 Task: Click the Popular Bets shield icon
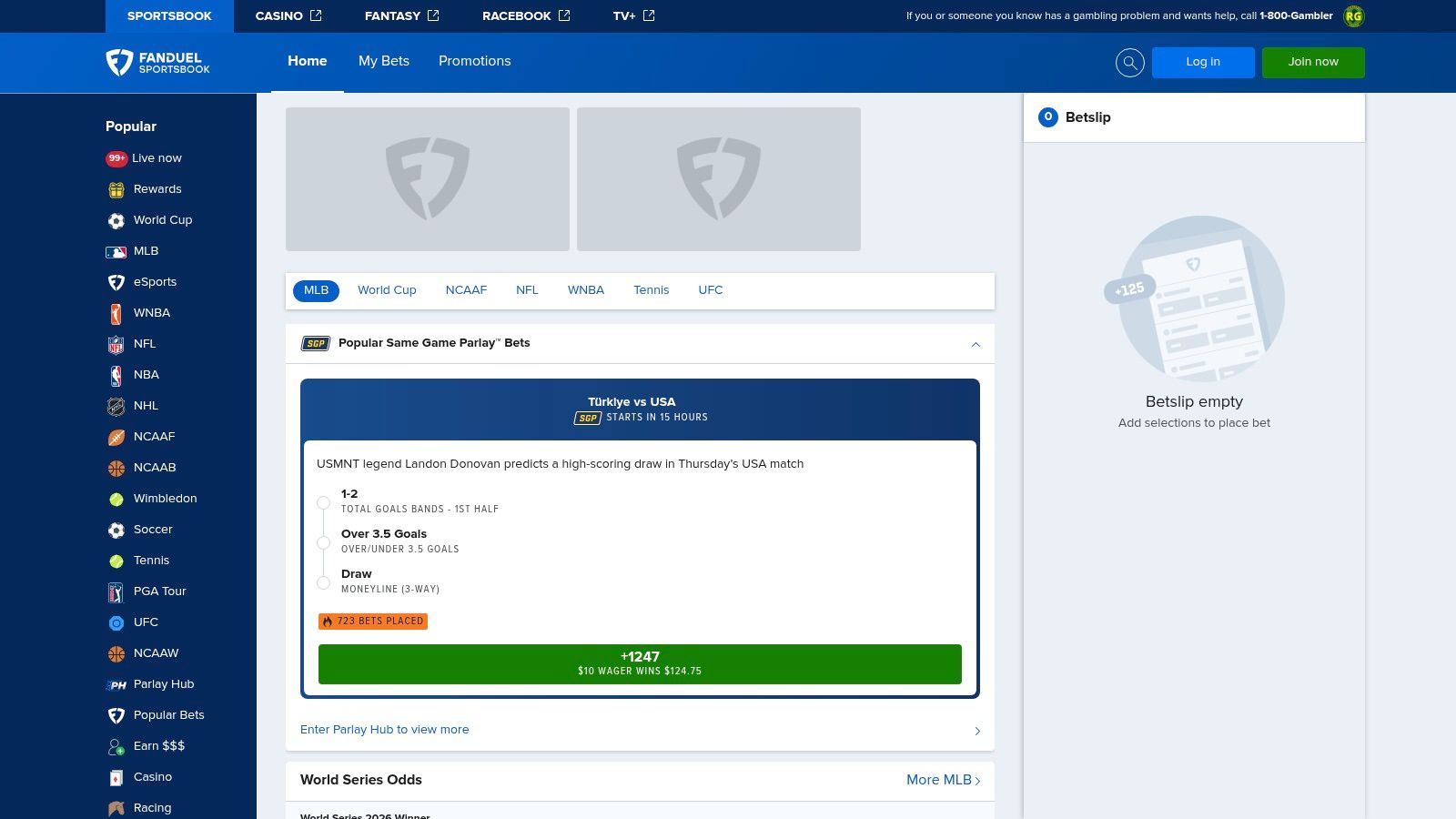click(116, 715)
